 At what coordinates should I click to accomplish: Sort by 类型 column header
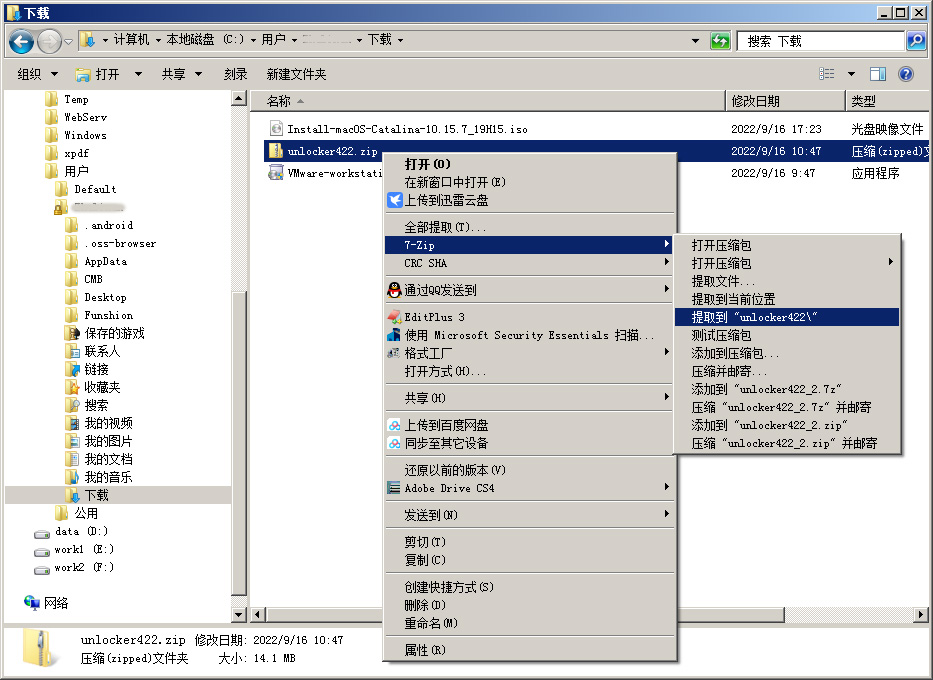(888, 101)
